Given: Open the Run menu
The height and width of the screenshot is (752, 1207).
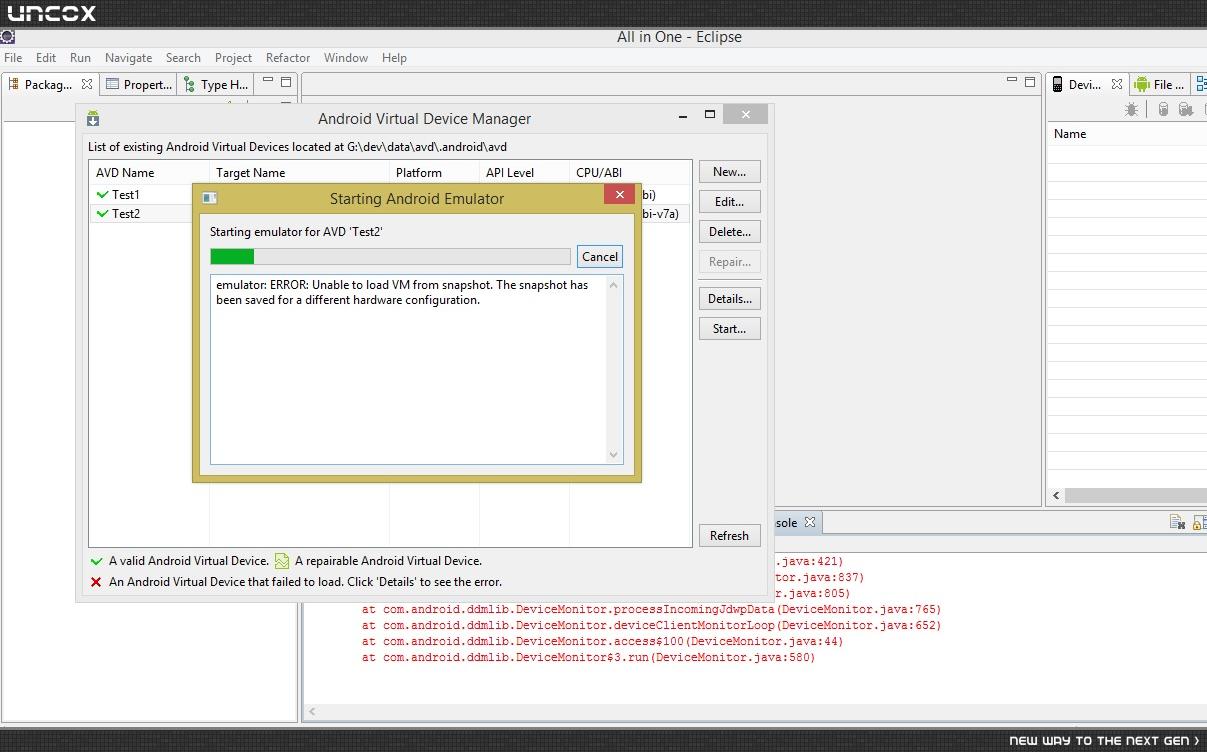Looking at the screenshot, I should (x=80, y=58).
